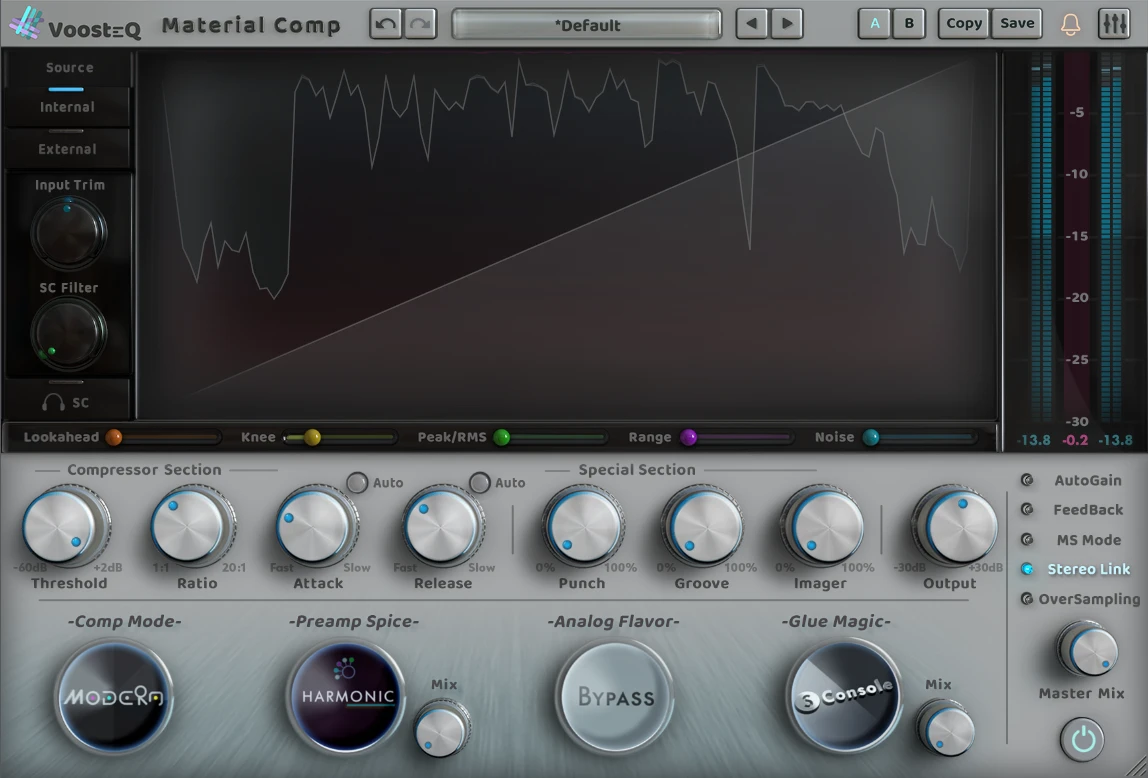The height and width of the screenshot is (778, 1148).
Task: Click the redo arrow icon
Action: click(x=420, y=24)
